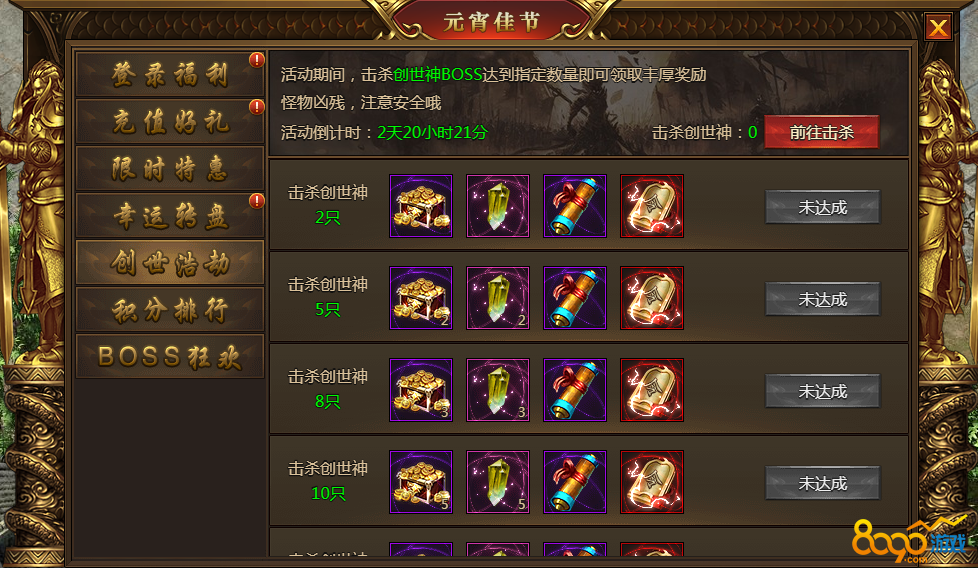This screenshot has width=978, height=568.
Task: Click treasure chest icon in 8只 row
Action: [x=421, y=390]
